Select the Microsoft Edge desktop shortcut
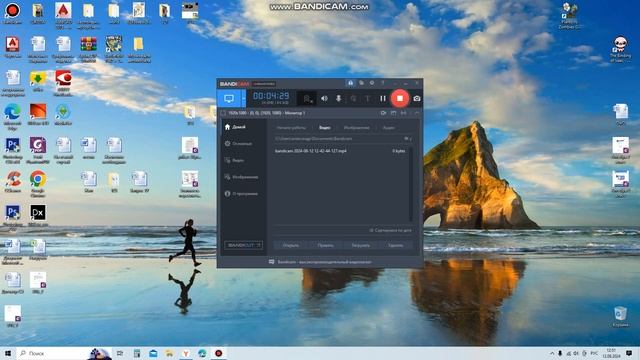 [x=13, y=116]
